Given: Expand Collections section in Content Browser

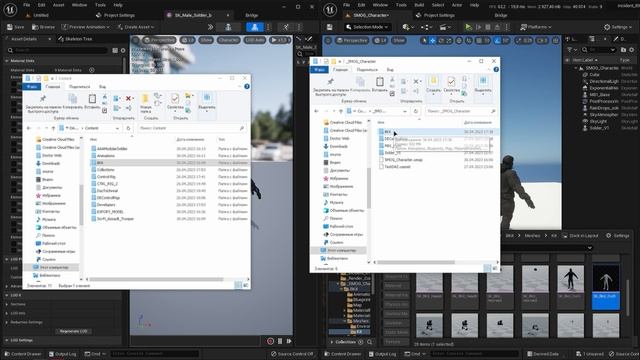Looking at the screenshot, I should (x=331, y=342).
